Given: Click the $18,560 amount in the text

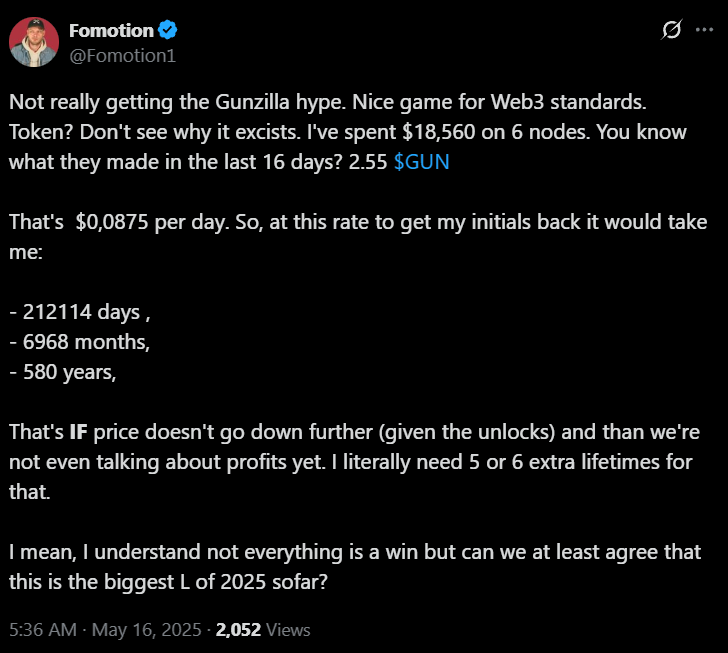Looking at the screenshot, I should point(439,132).
